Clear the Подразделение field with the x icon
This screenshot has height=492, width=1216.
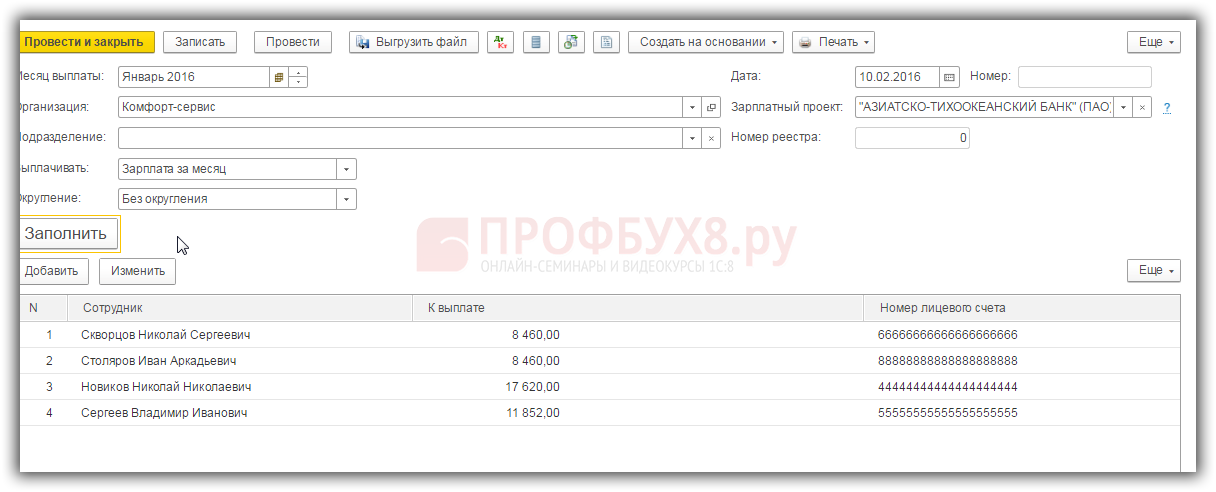[x=711, y=138]
